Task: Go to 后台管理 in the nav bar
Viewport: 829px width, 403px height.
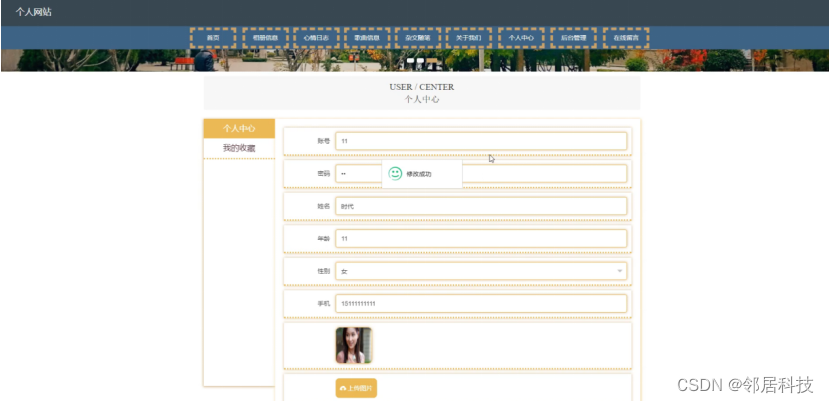Action: pyautogui.click(x=573, y=38)
